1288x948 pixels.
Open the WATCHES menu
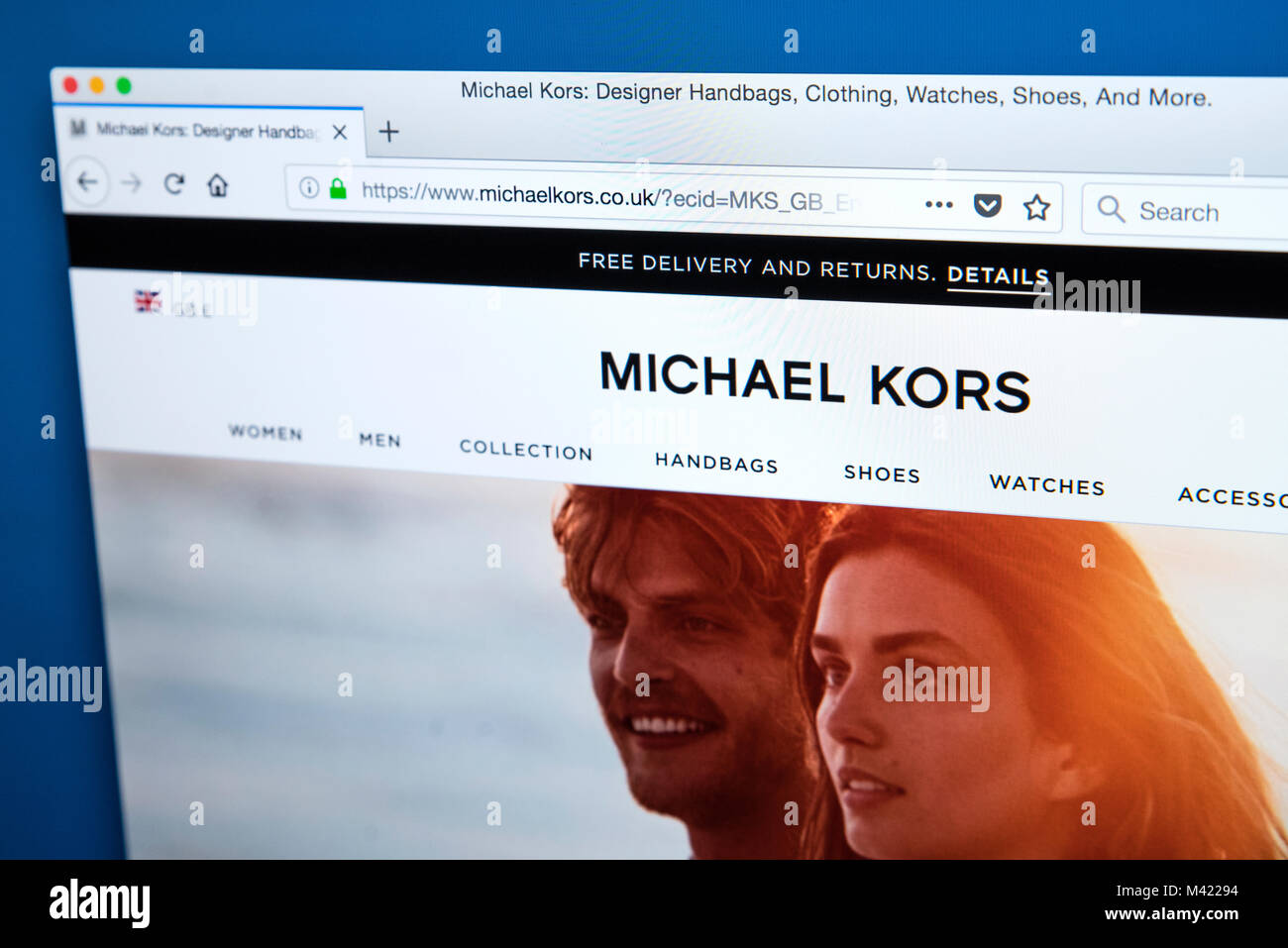[x=1046, y=484]
